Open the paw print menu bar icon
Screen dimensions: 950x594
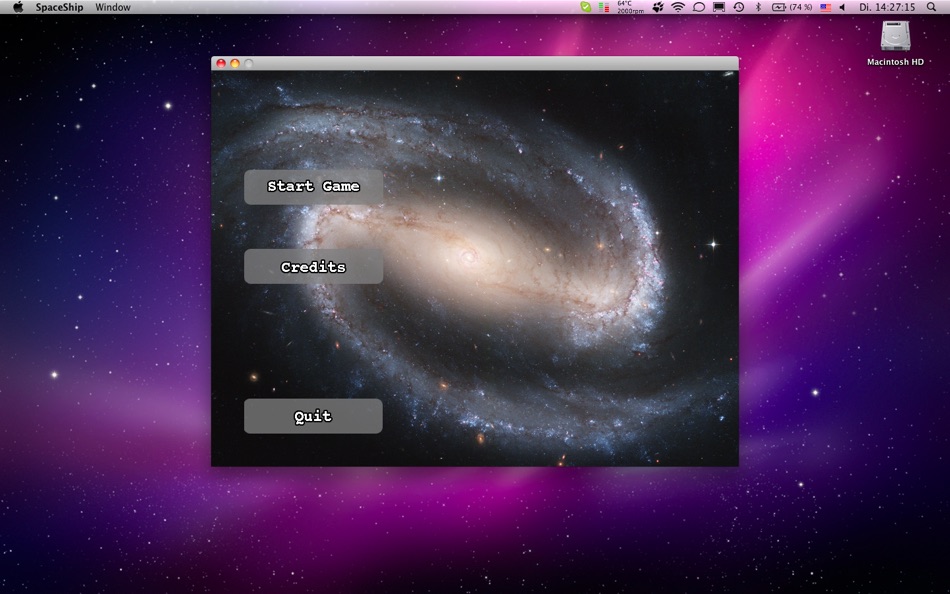(659, 7)
